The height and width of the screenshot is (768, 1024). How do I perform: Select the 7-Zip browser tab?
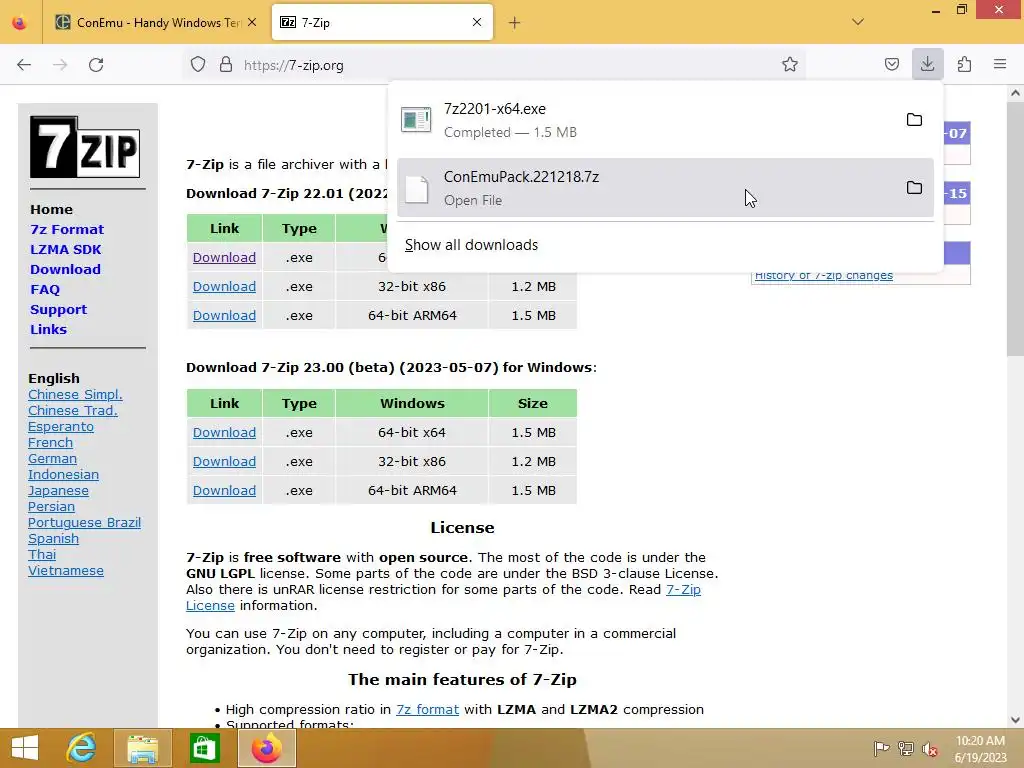coord(382,23)
